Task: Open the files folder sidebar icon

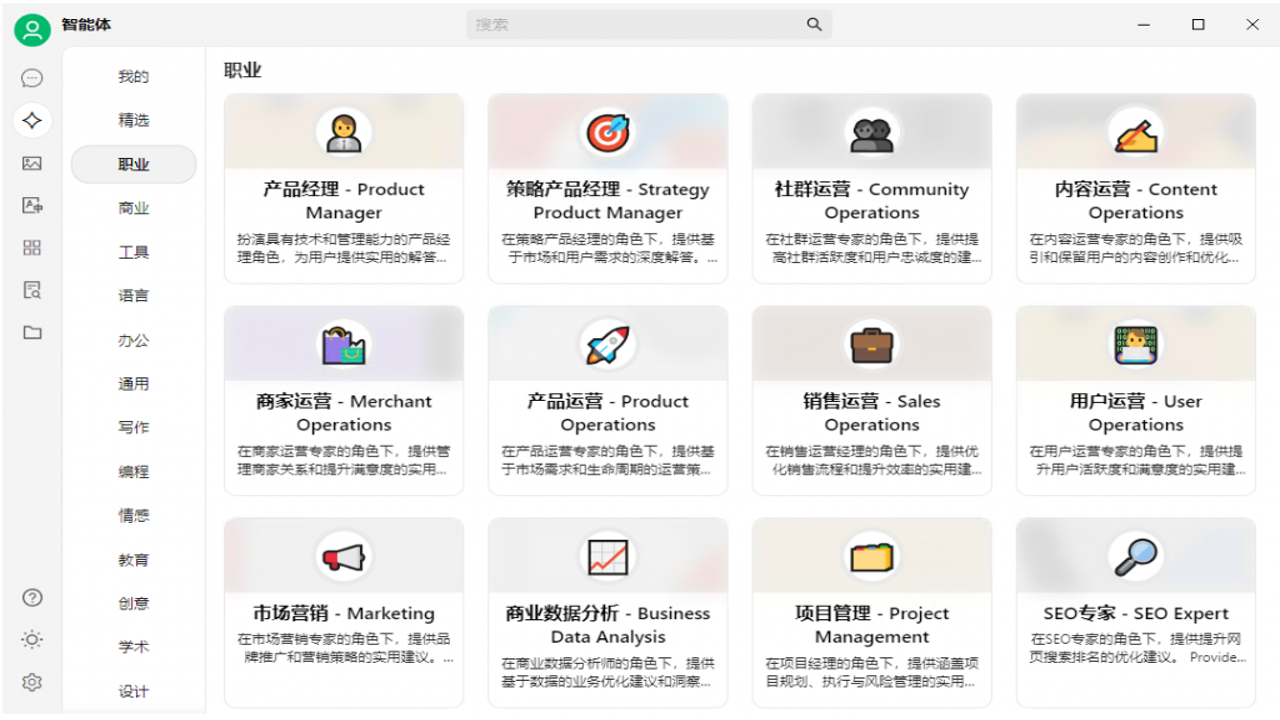Action: point(32,332)
